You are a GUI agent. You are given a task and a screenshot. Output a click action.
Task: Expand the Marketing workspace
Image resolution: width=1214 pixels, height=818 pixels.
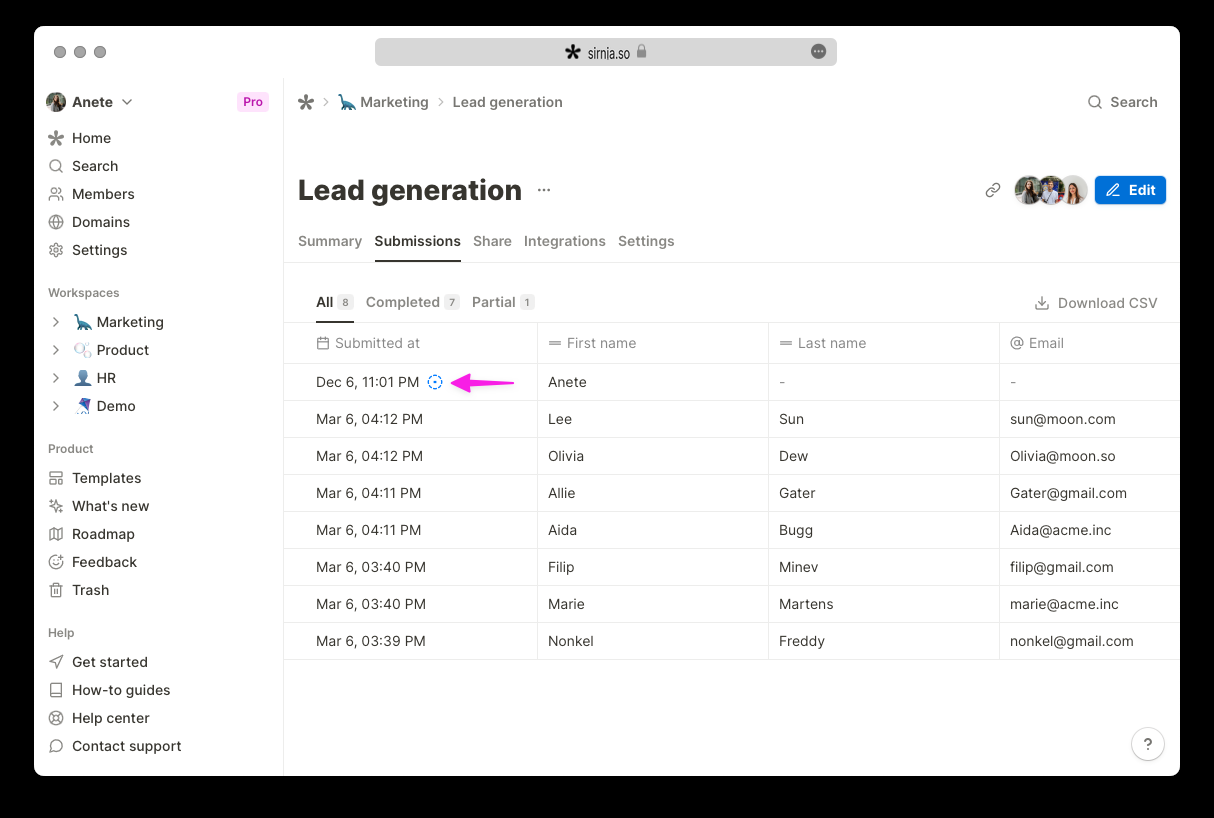56,322
